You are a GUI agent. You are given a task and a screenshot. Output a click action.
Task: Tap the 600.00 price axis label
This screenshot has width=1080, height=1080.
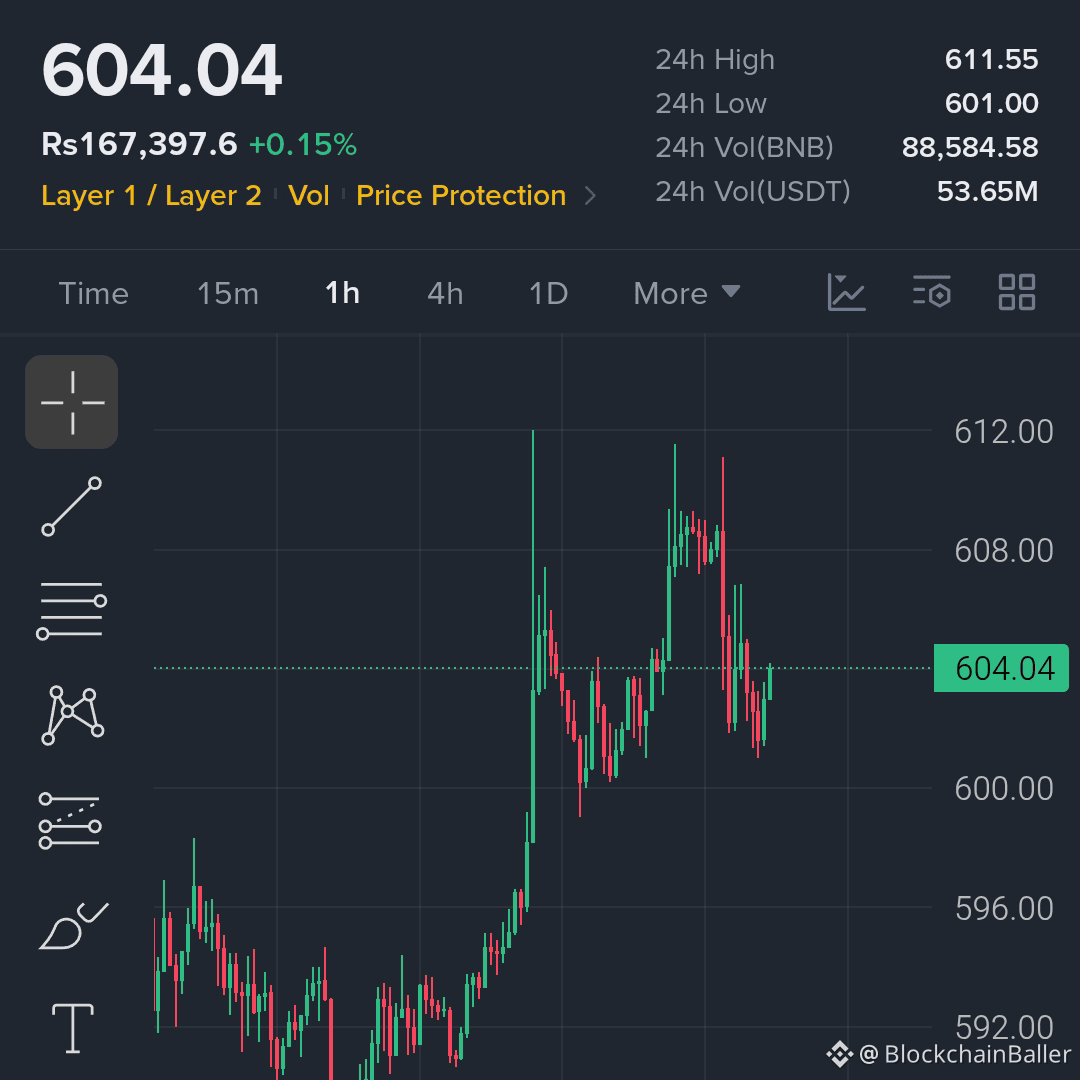pyautogui.click(x=1004, y=789)
